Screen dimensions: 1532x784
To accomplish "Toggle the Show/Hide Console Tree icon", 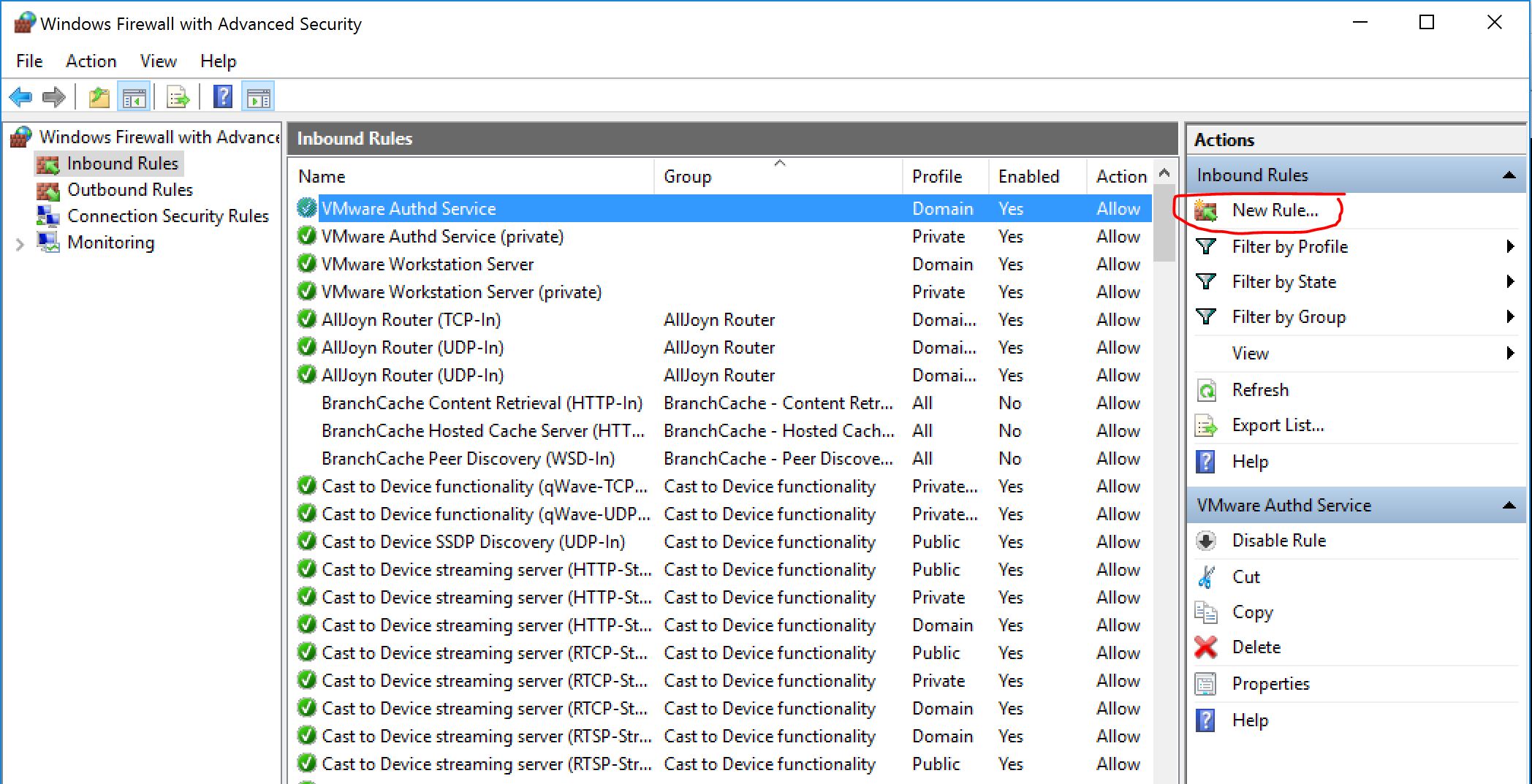I will (x=134, y=96).
